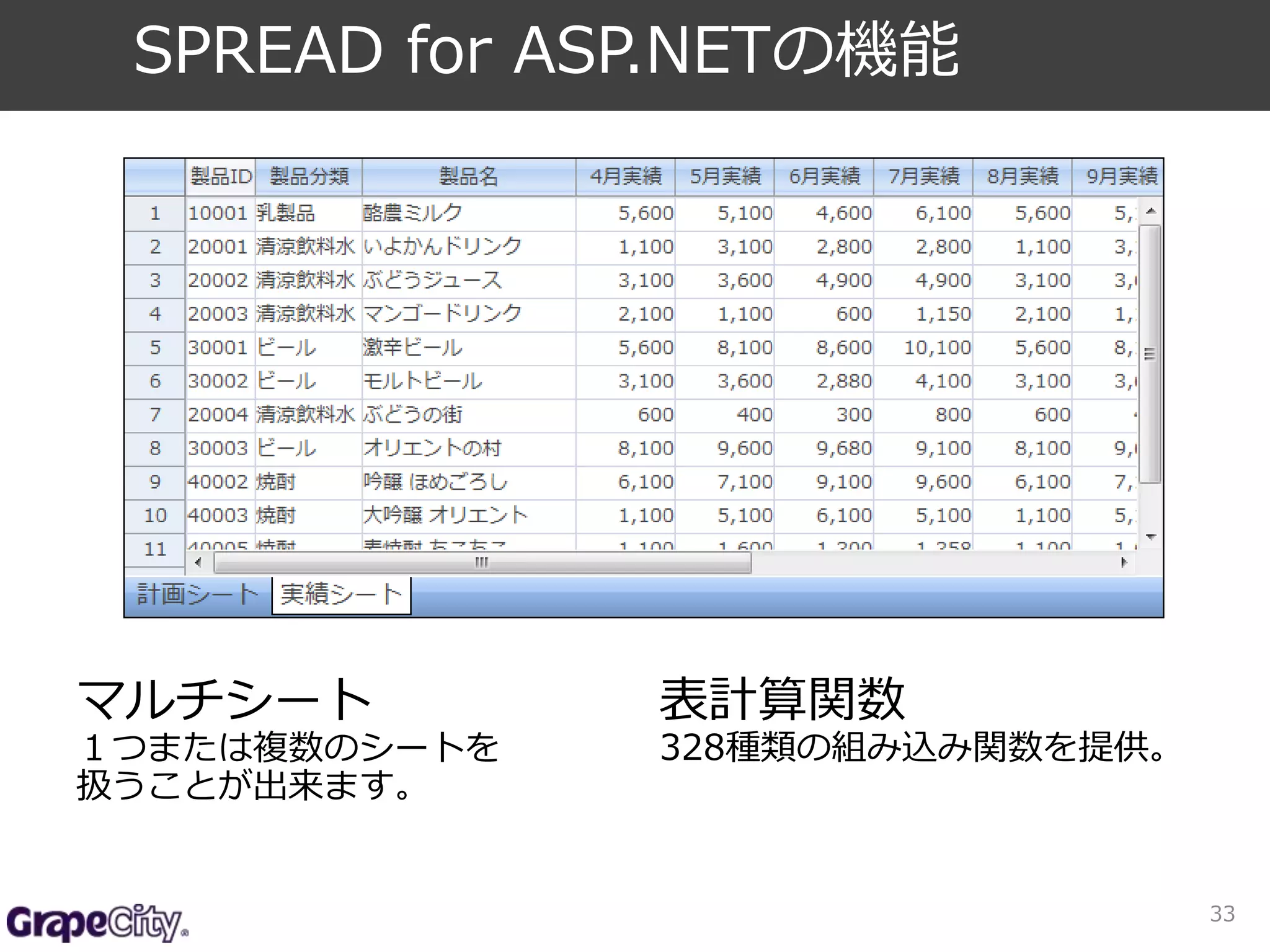The height and width of the screenshot is (952, 1270).
Task: Click cell with product ID 20002
Action: [220, 281]
